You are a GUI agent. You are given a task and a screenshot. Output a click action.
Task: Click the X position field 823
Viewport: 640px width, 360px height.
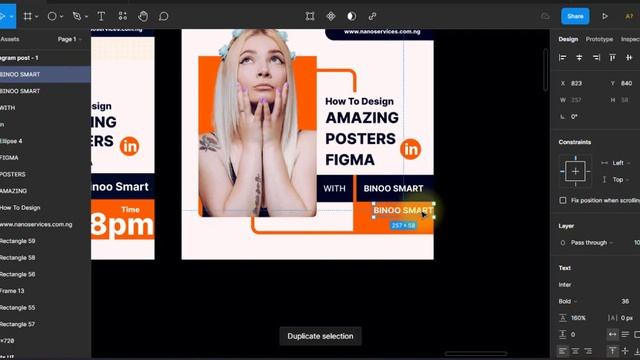[576, 83]
